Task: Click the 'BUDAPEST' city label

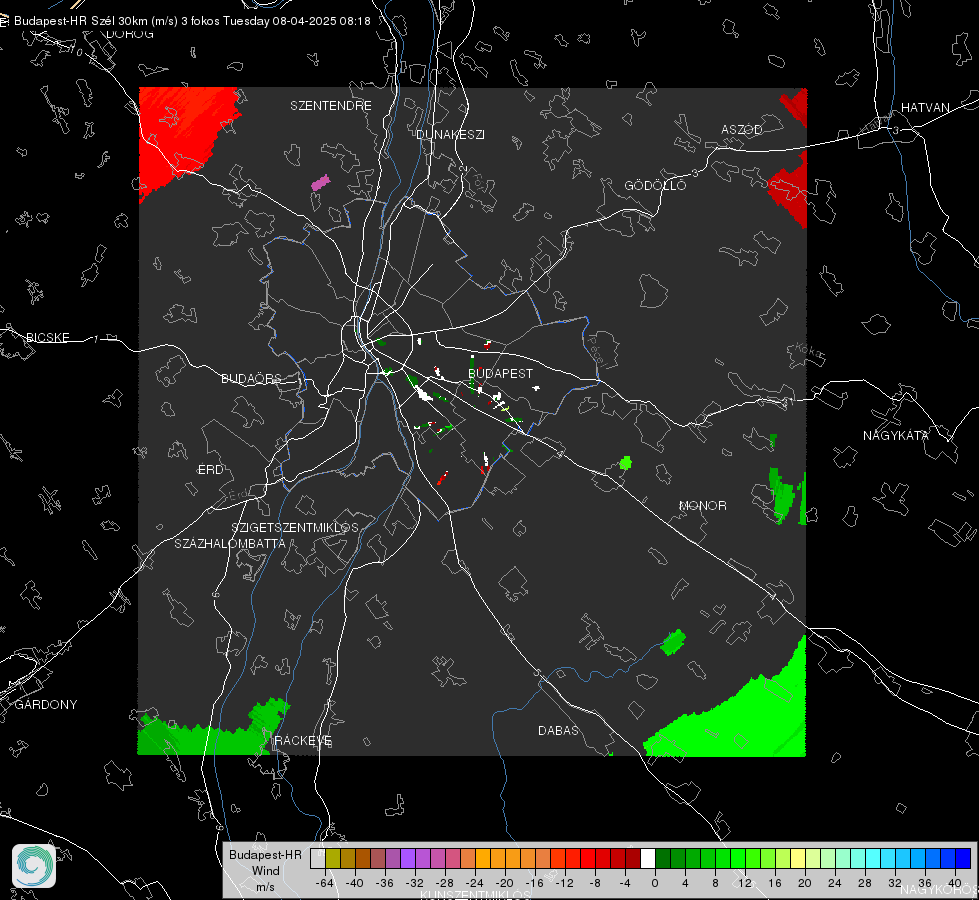Action: click(x=500, y=373)
